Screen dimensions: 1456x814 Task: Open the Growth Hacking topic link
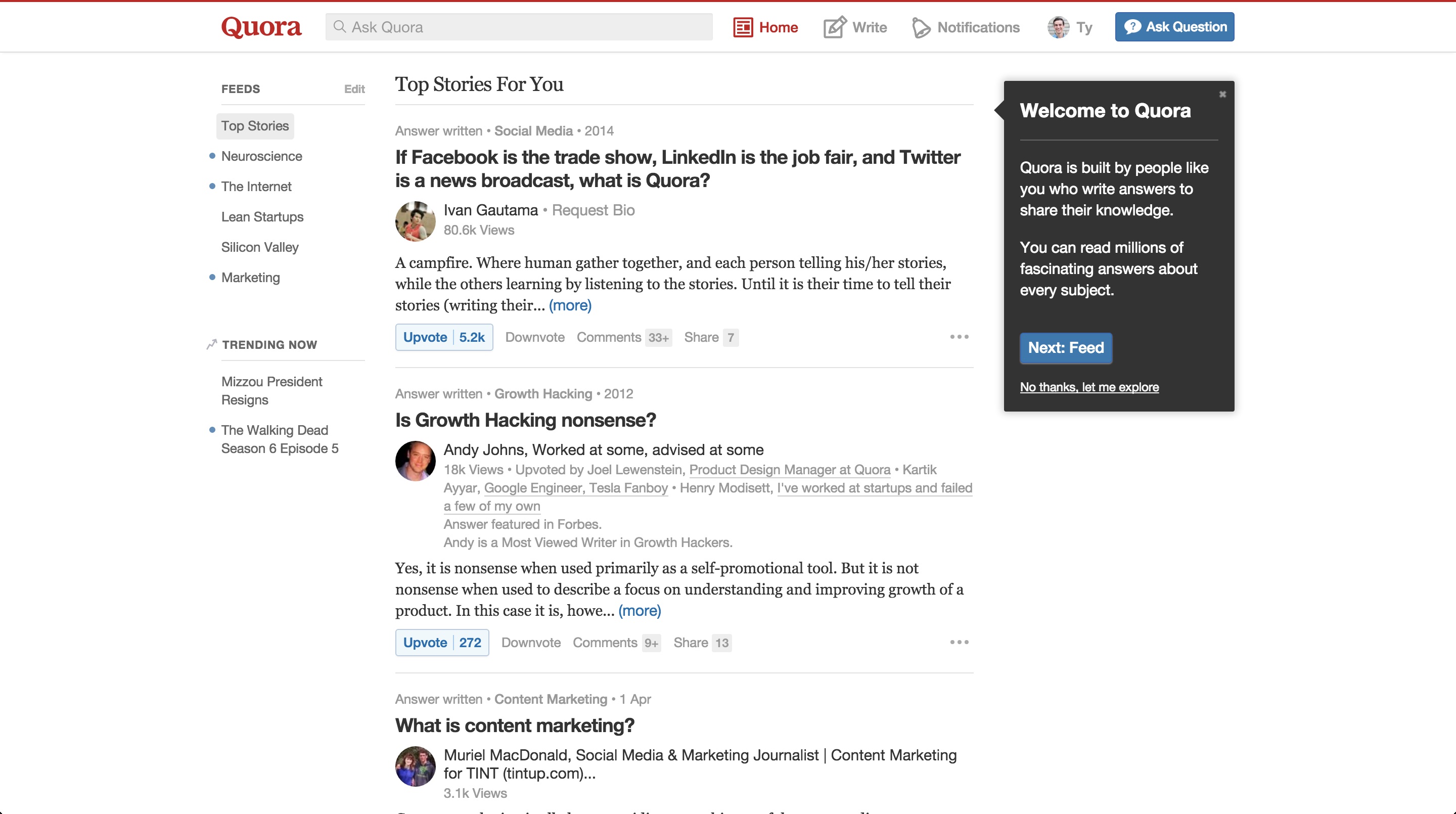tap(543, 393)
